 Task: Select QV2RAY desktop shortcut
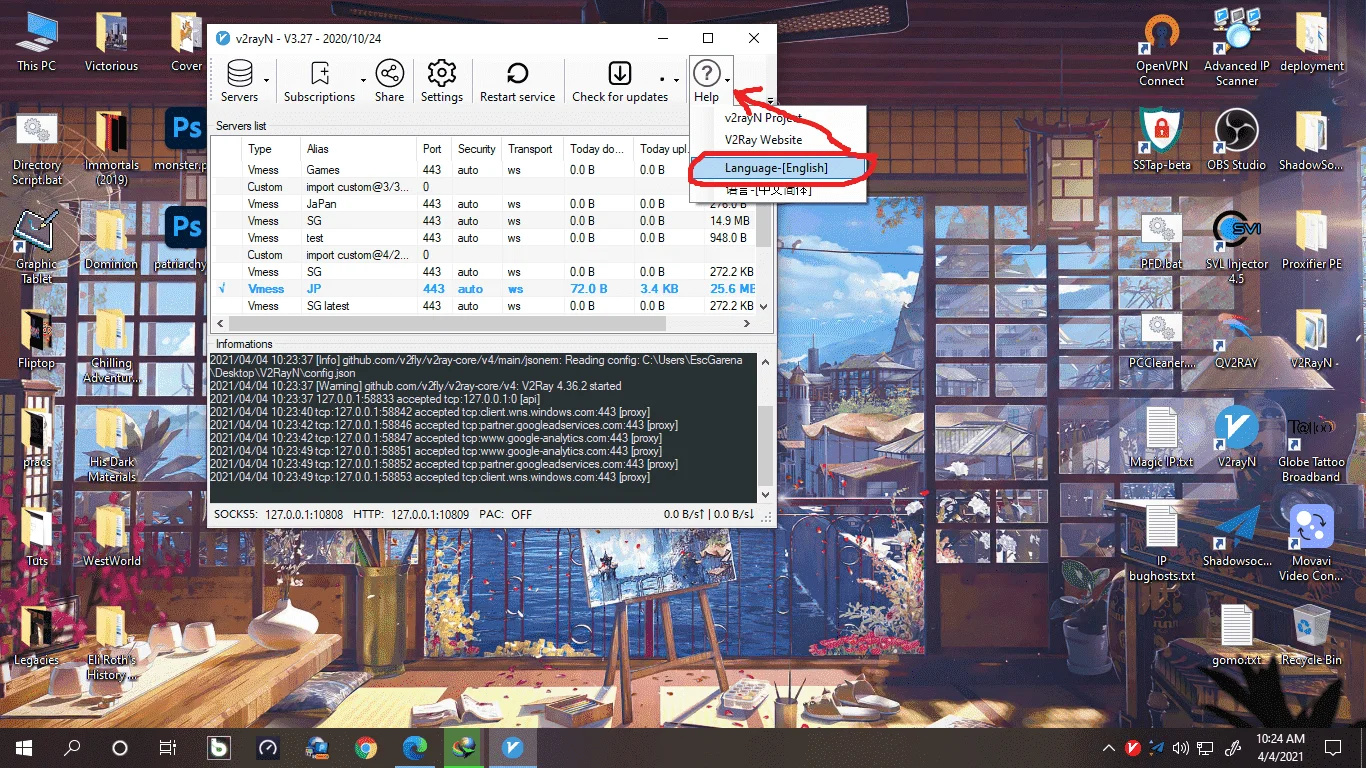coord(1237,339)
